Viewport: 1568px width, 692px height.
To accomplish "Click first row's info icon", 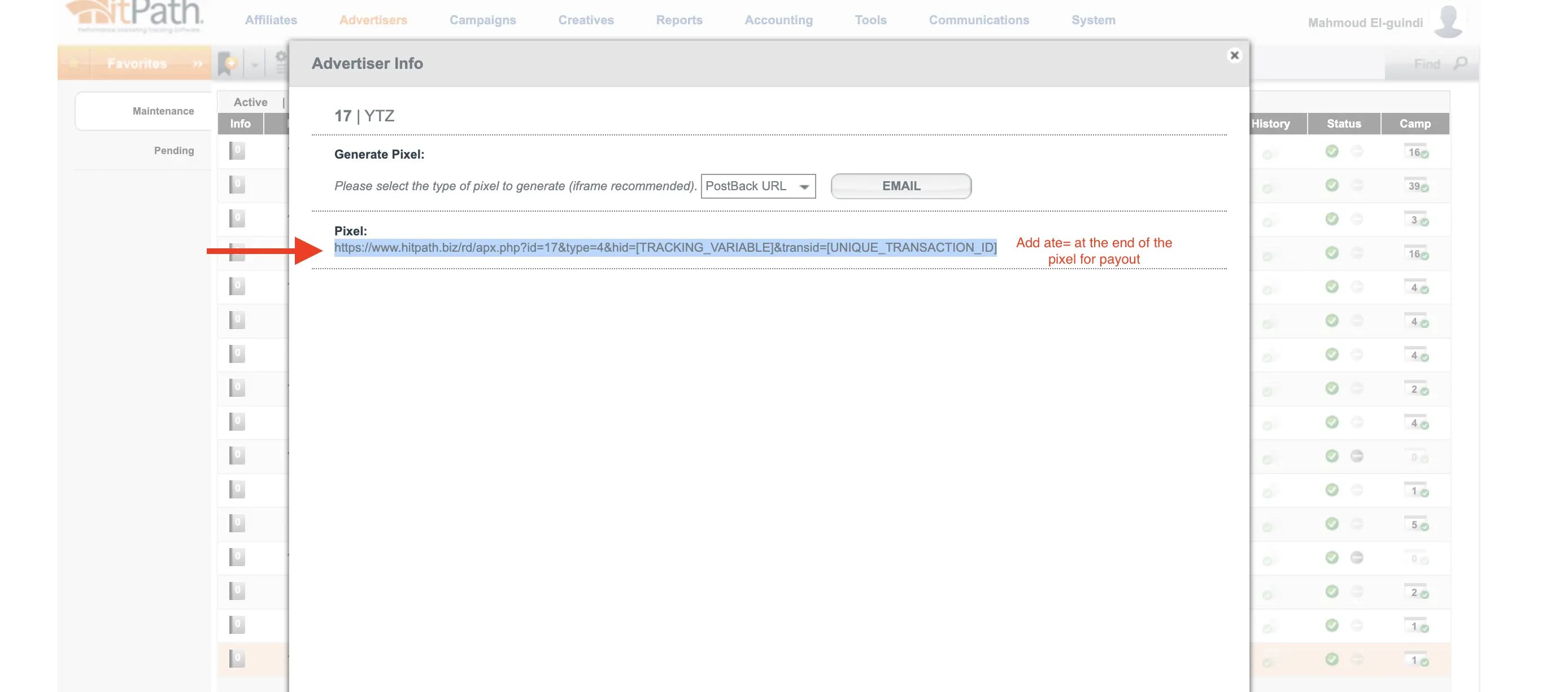I will click(237, 150).
